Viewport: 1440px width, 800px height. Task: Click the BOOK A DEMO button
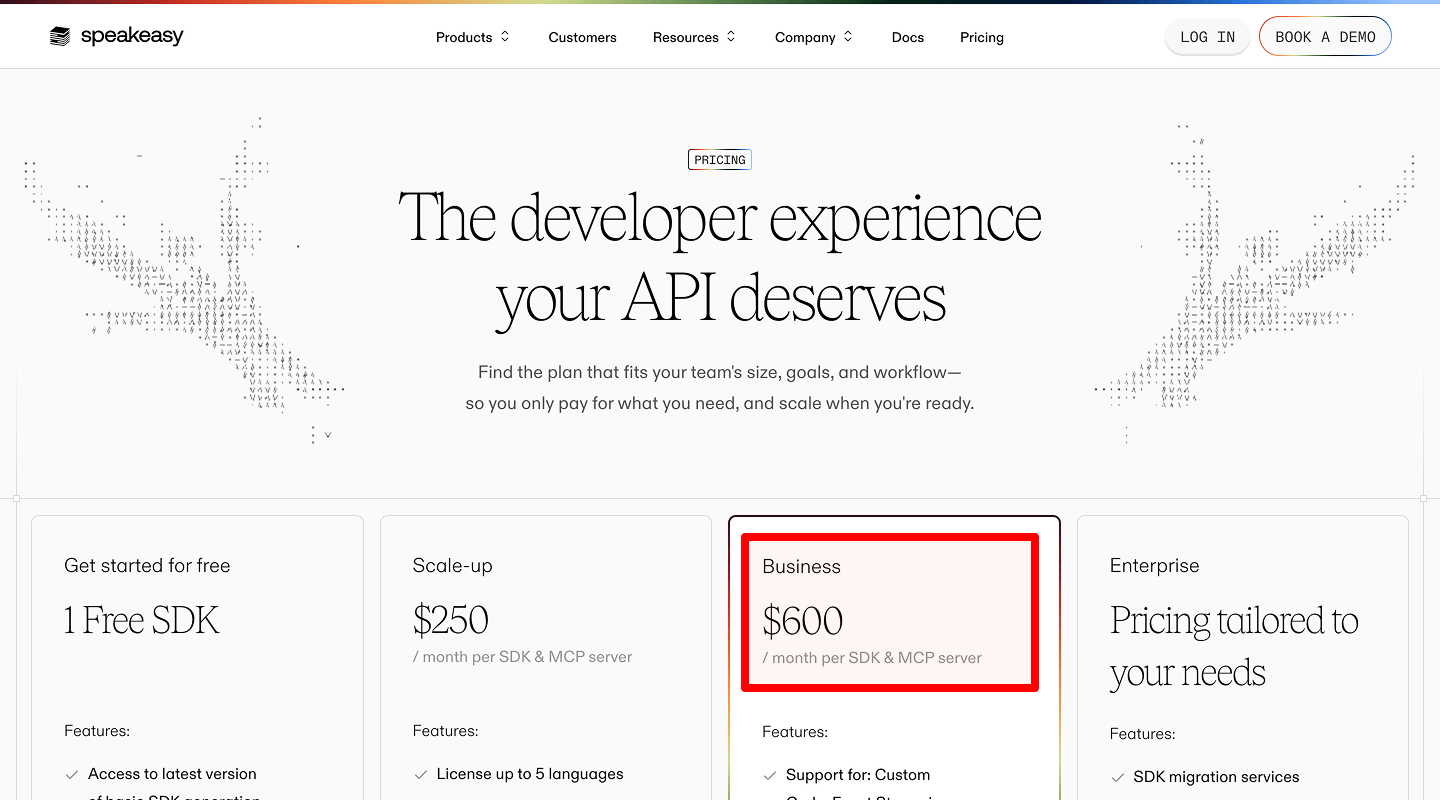coord(1324,36)
